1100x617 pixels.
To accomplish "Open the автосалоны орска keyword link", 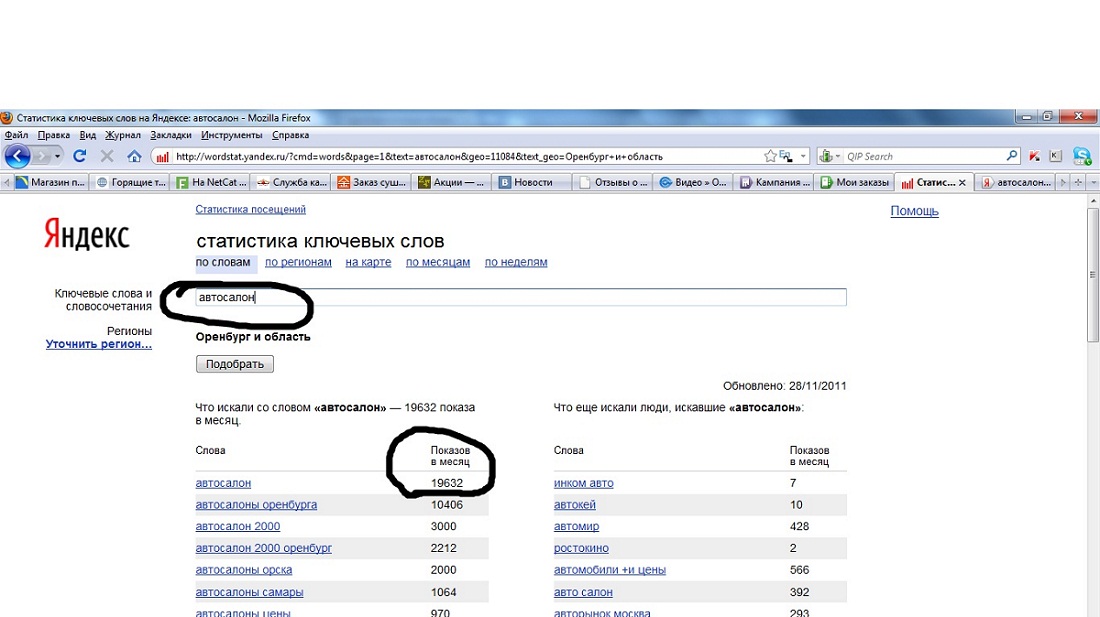I will click(243, 570).
